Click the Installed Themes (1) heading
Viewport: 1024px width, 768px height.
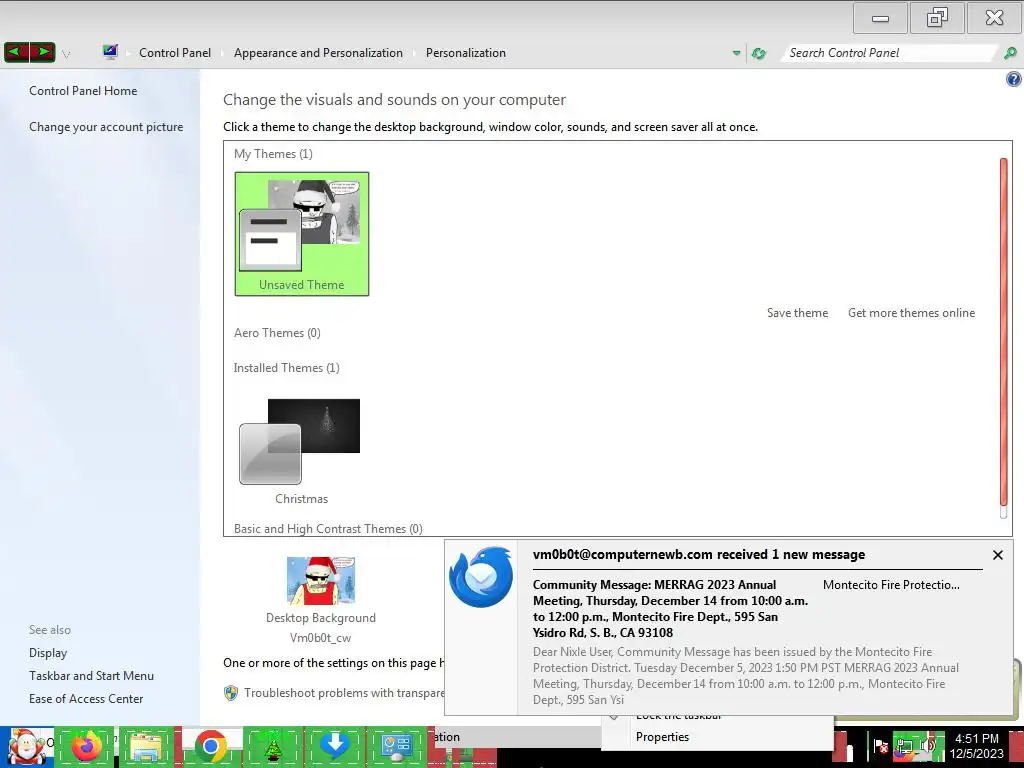coord(287,368)
